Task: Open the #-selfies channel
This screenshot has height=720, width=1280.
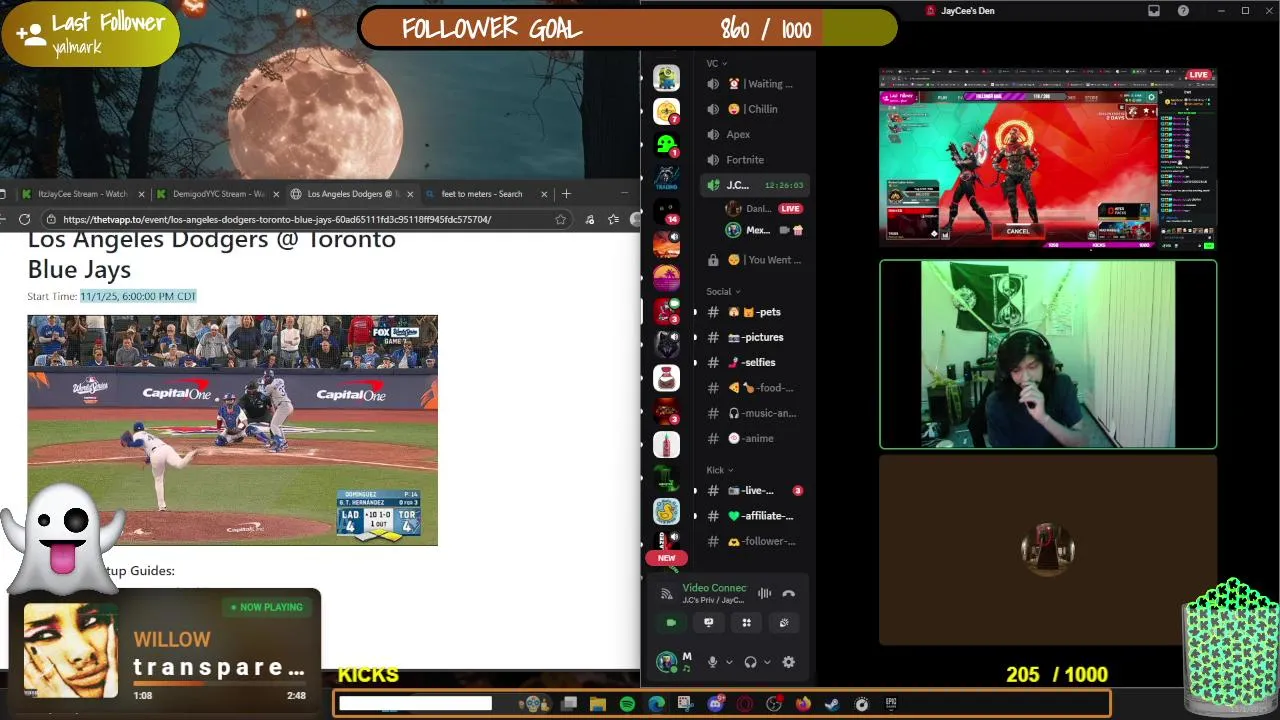Action: click(755, 362)
